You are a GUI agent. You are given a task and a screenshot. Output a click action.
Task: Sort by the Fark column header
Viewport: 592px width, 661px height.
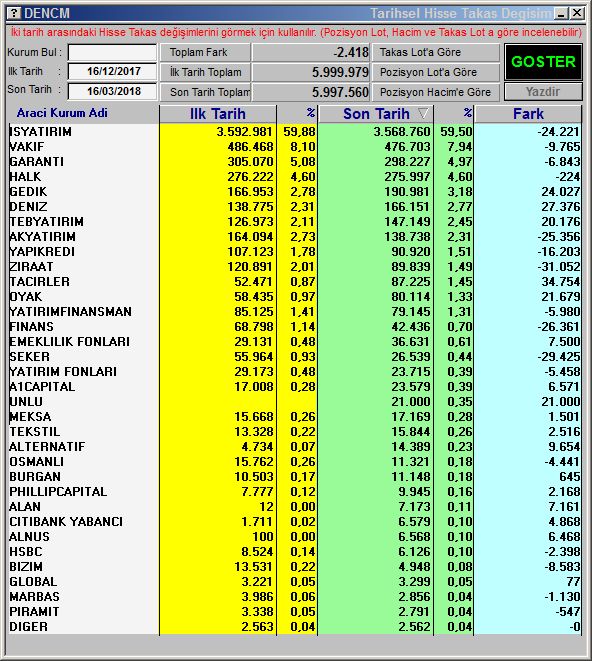[528, 114]
